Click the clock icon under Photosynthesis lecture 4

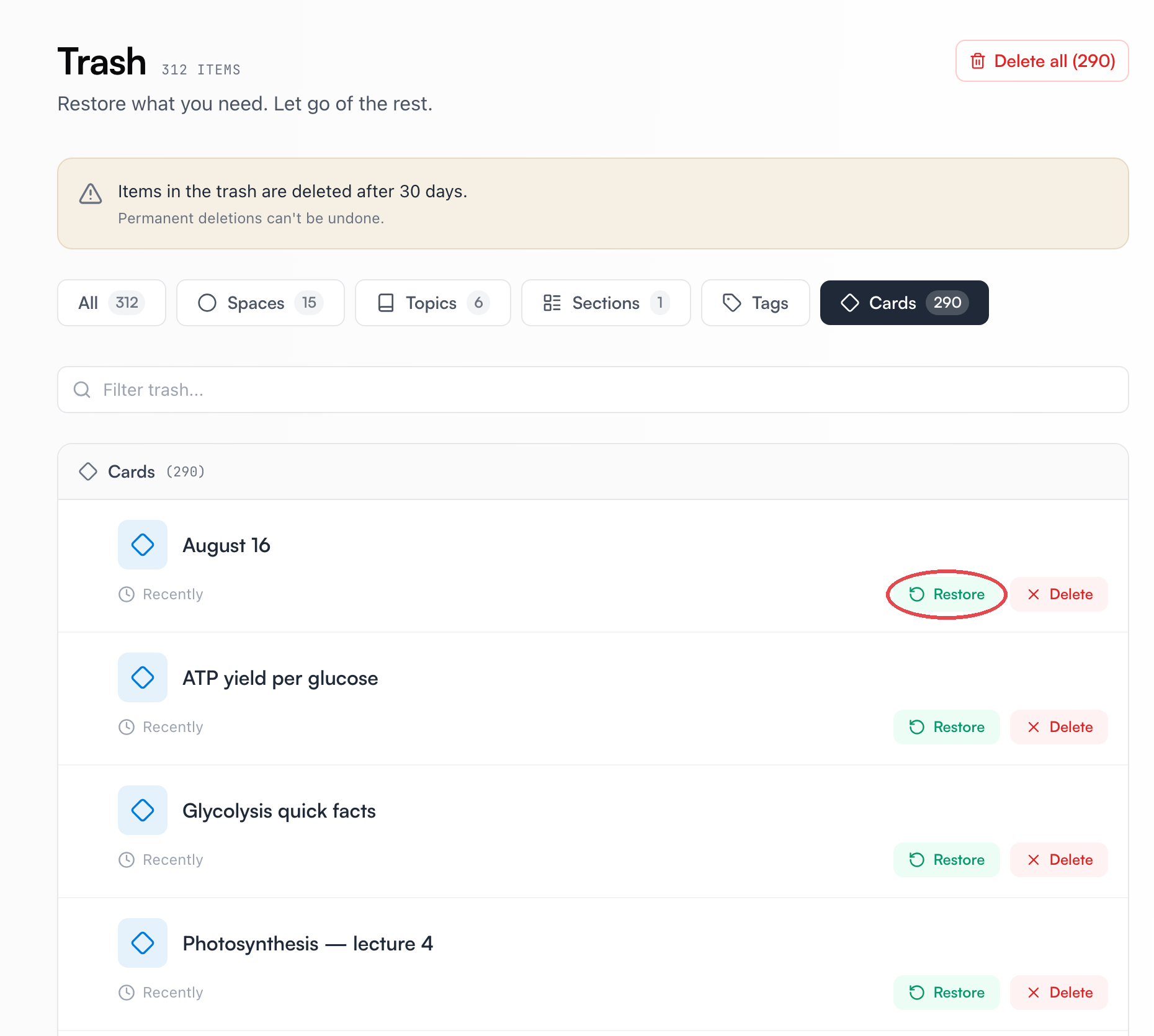click(x=127, y=993)
